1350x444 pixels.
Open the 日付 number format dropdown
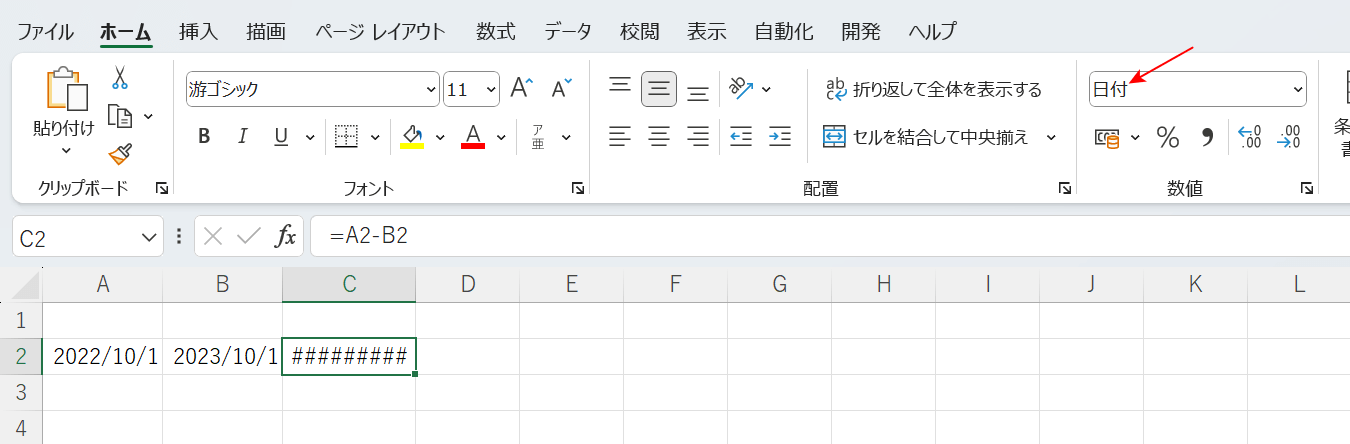[1298, 90]
